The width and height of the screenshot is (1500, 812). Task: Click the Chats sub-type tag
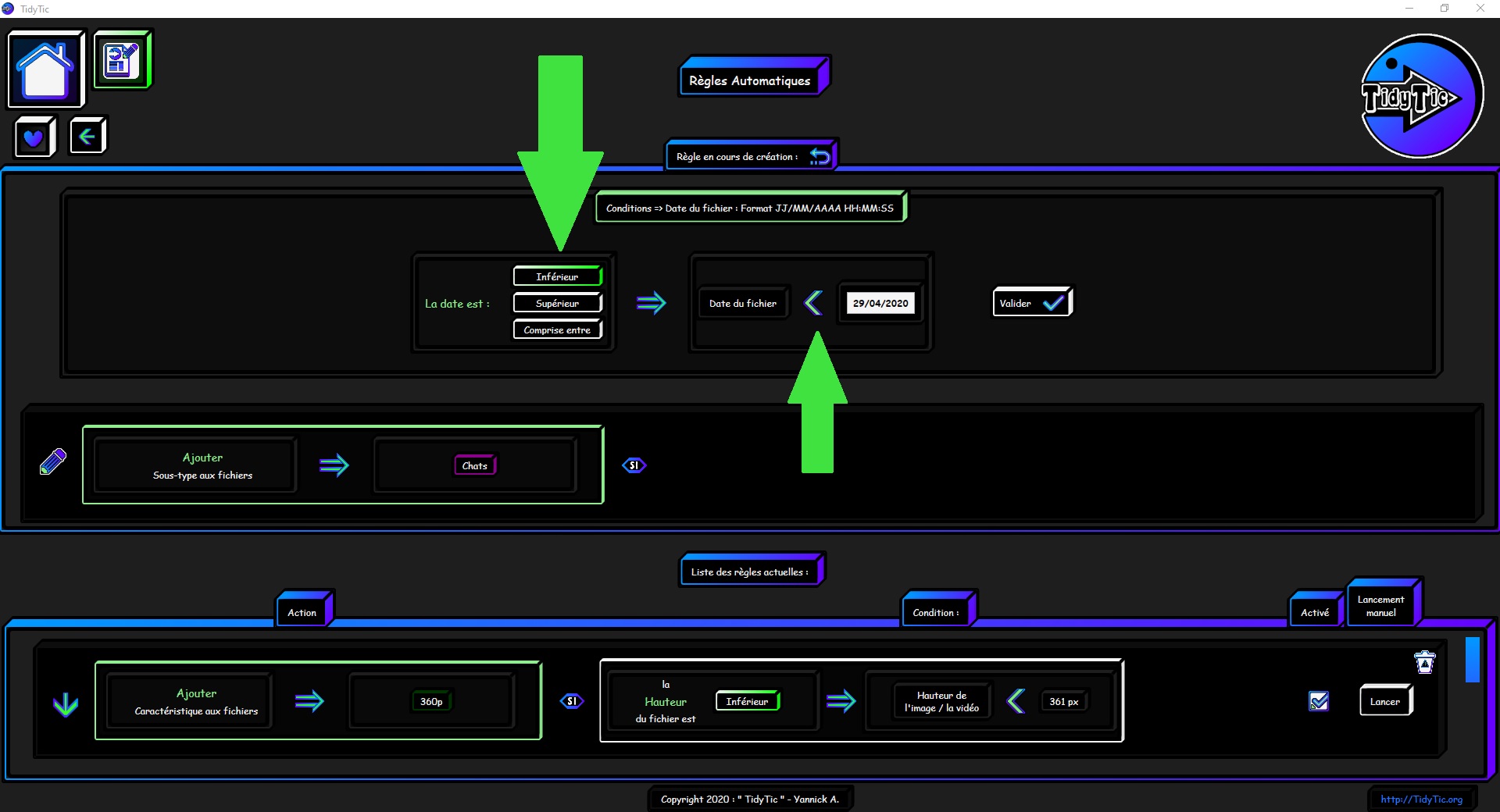pos(475,465)
